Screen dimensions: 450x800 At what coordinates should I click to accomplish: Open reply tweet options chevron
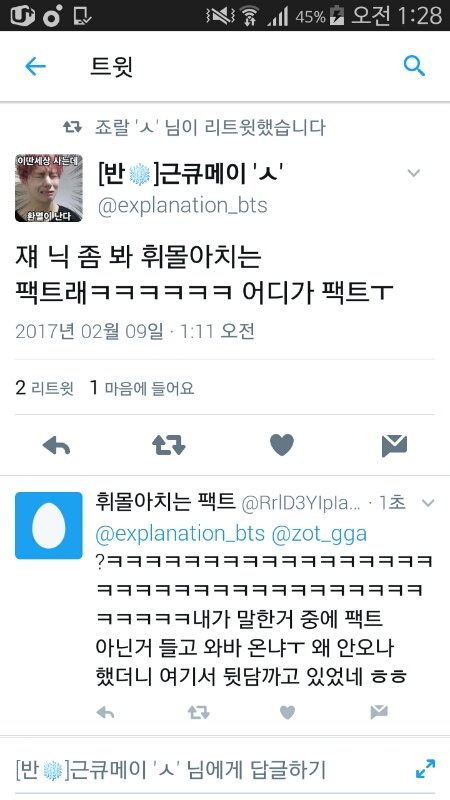[428, 504]
